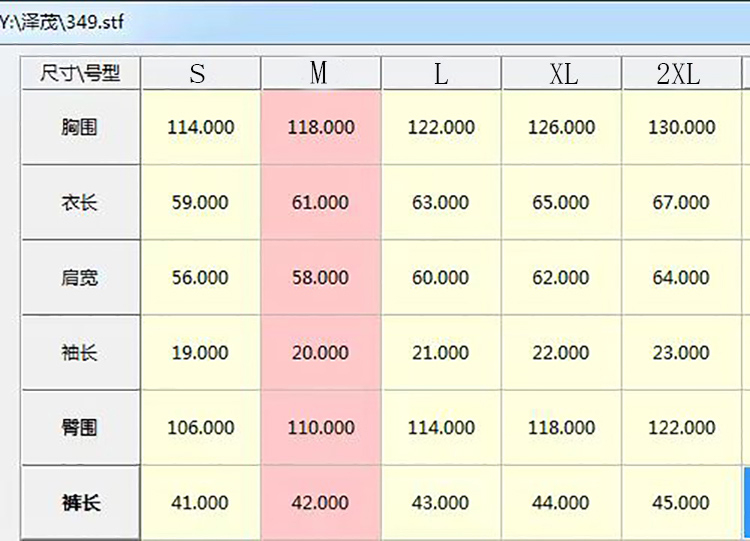Click the 臀围 row header
Viewport: 750px width, 541px height.
tap(80, 428)
